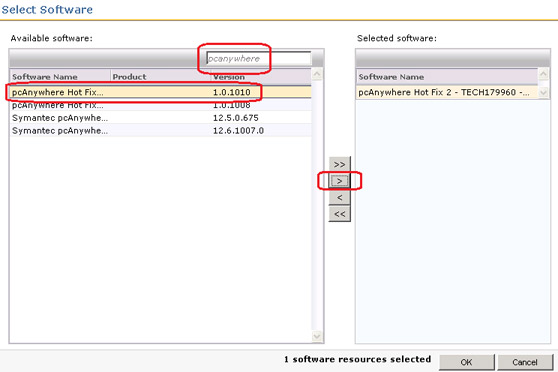Image resolution: width=558 pixels, height=372 pixels.
Task: Click the pcanywhere search filter field
Action: pos(258,58)
